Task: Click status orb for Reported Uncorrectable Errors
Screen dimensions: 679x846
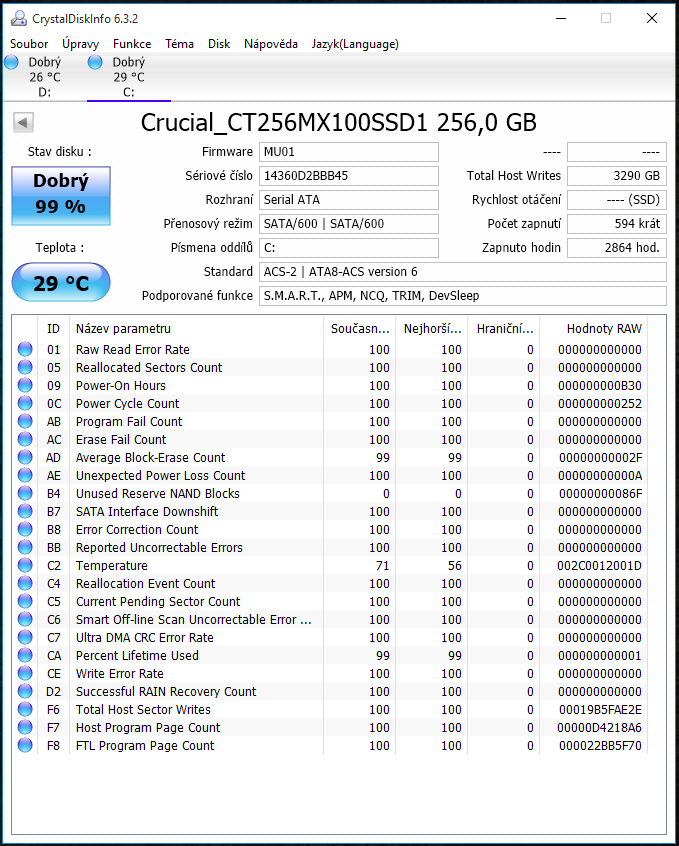Action: click(x=25, y=547)
